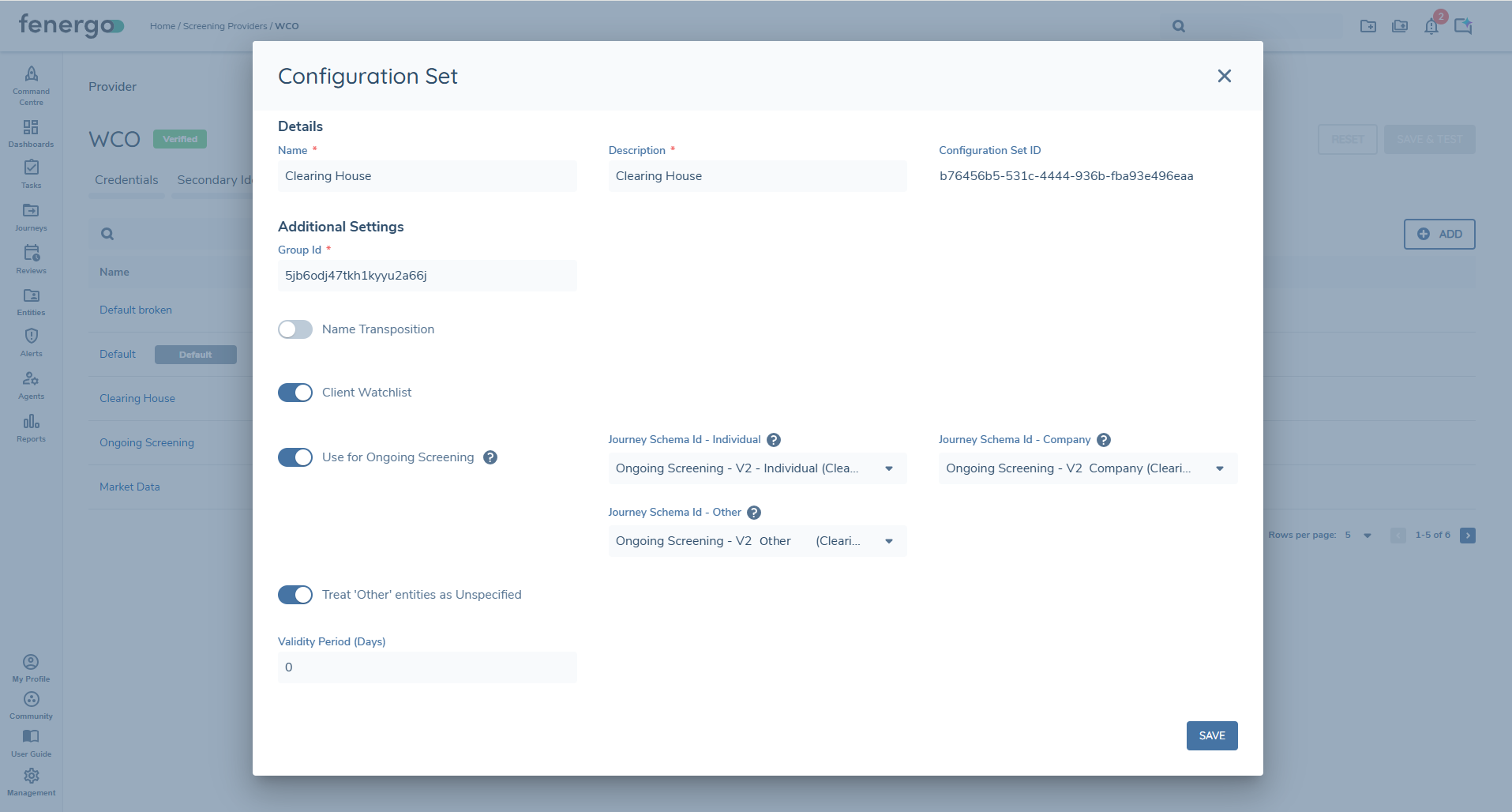Open the Market Data list entry
Viewport: 1512px width, 812px height.
(x=129, y=487)
